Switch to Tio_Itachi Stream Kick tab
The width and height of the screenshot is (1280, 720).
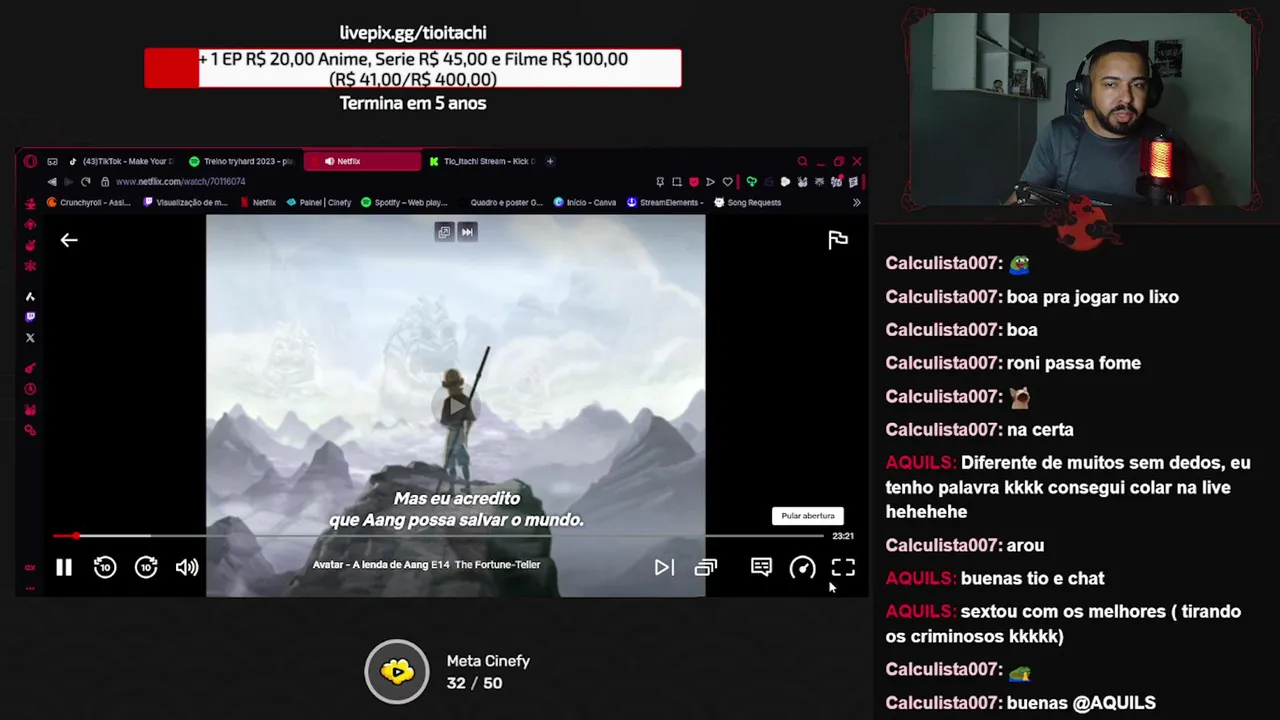(x=484, y=161)
